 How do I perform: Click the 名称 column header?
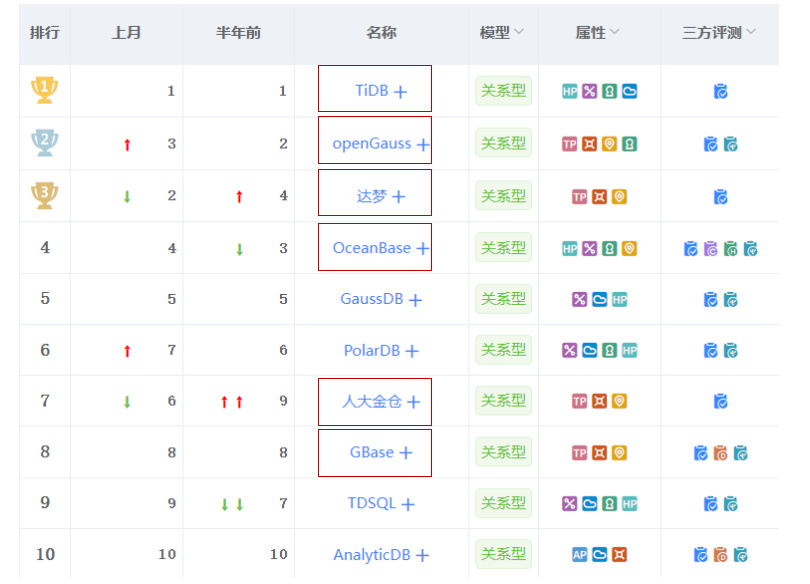[x=381, y=33]
